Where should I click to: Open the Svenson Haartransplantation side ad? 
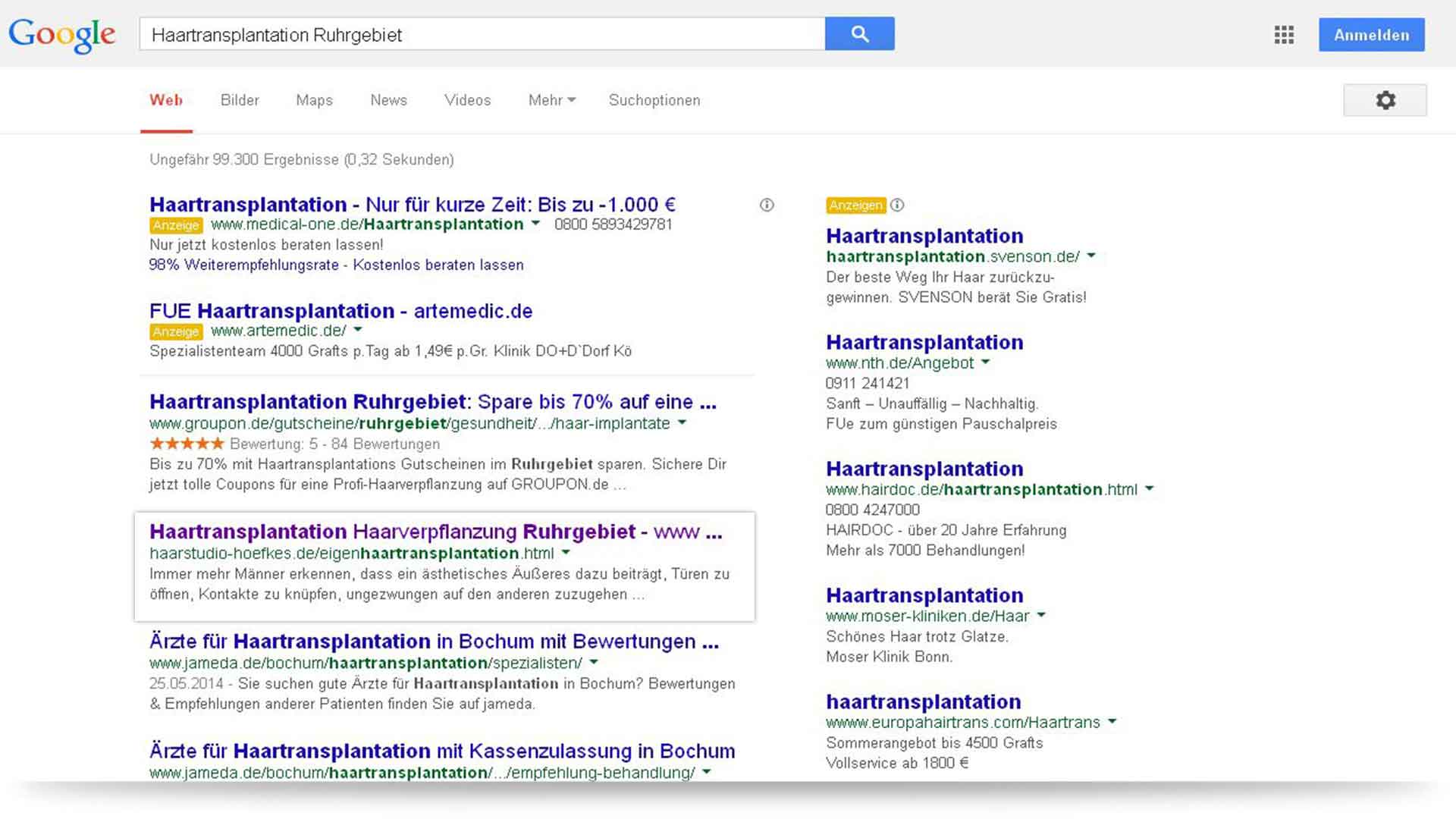pos(924,236)
